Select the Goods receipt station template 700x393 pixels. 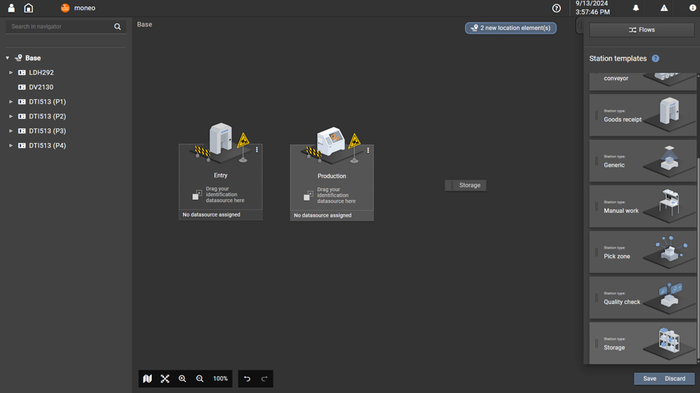642,115
